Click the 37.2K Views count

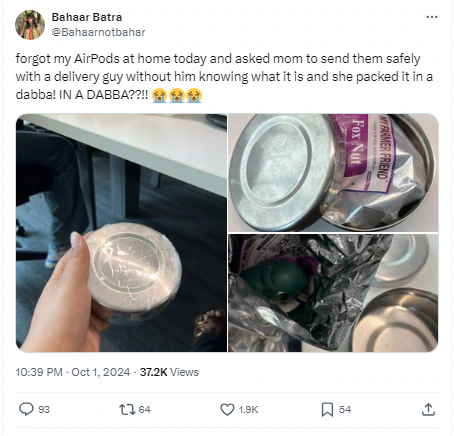click(169, 372)
